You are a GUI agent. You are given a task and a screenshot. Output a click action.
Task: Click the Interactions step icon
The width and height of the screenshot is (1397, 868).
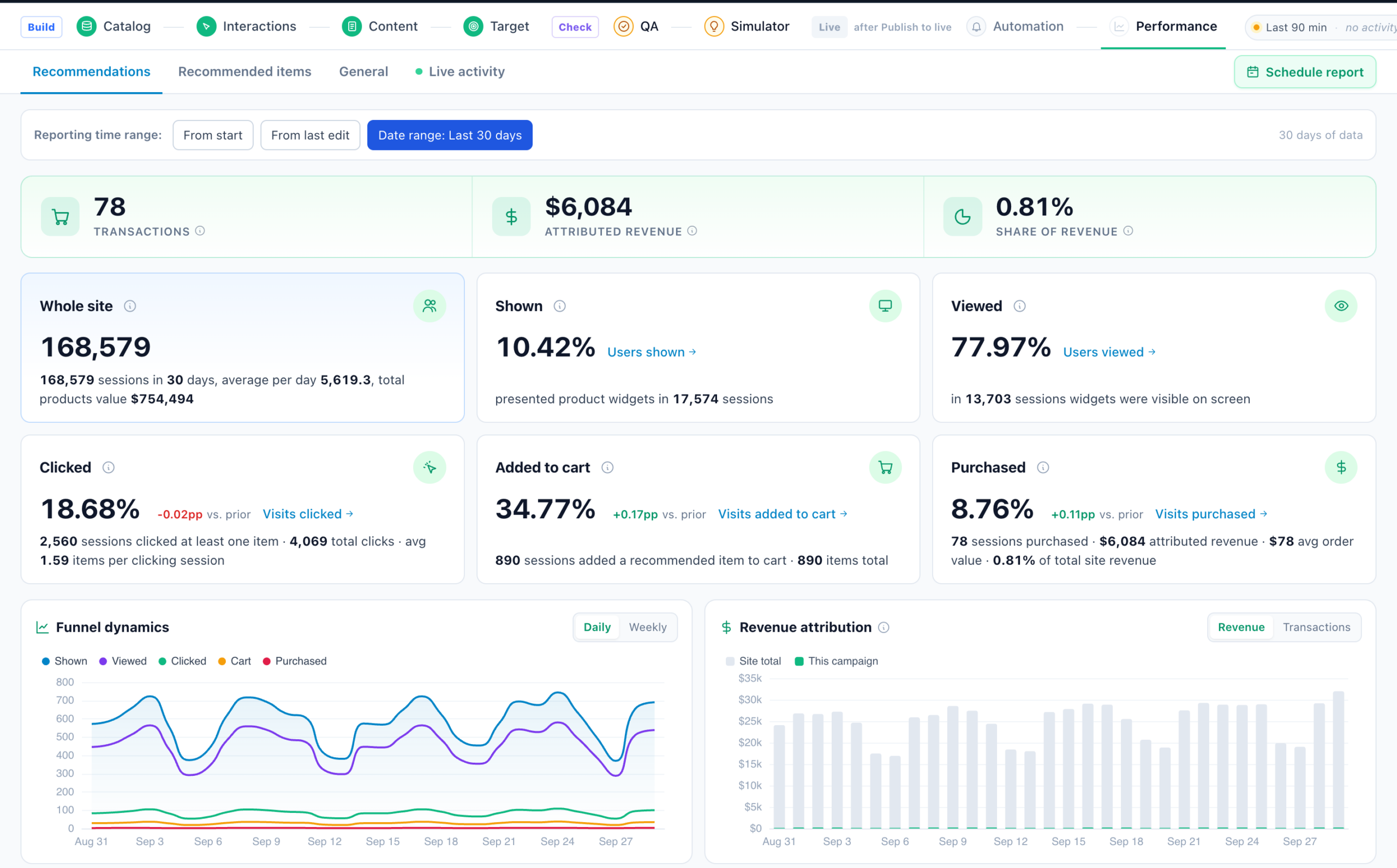click(x=206, y=26)
